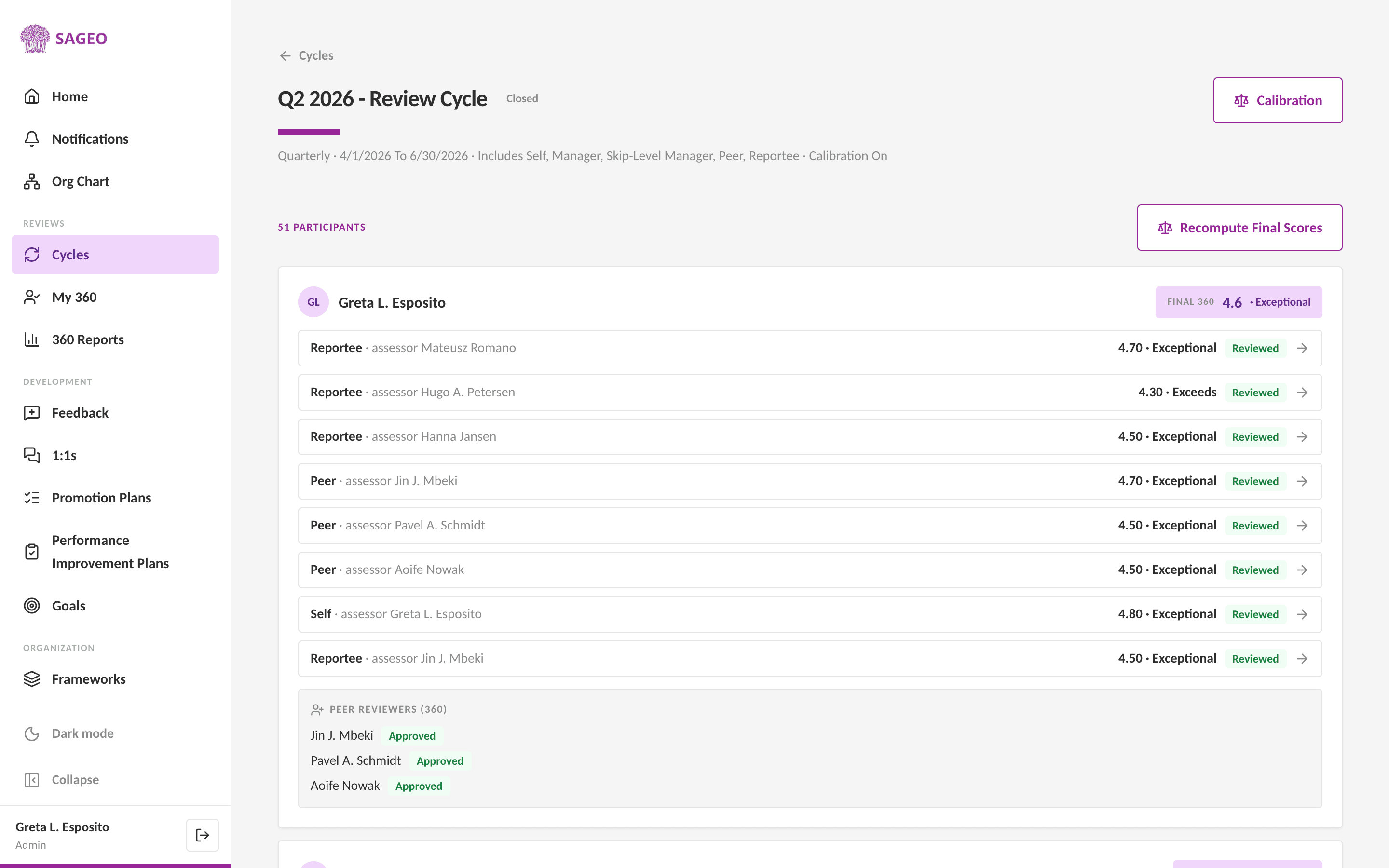The width and height of the screenshot is (1389, 868).
Task: Click the 51 Participants label
Action: pos(321,227)
